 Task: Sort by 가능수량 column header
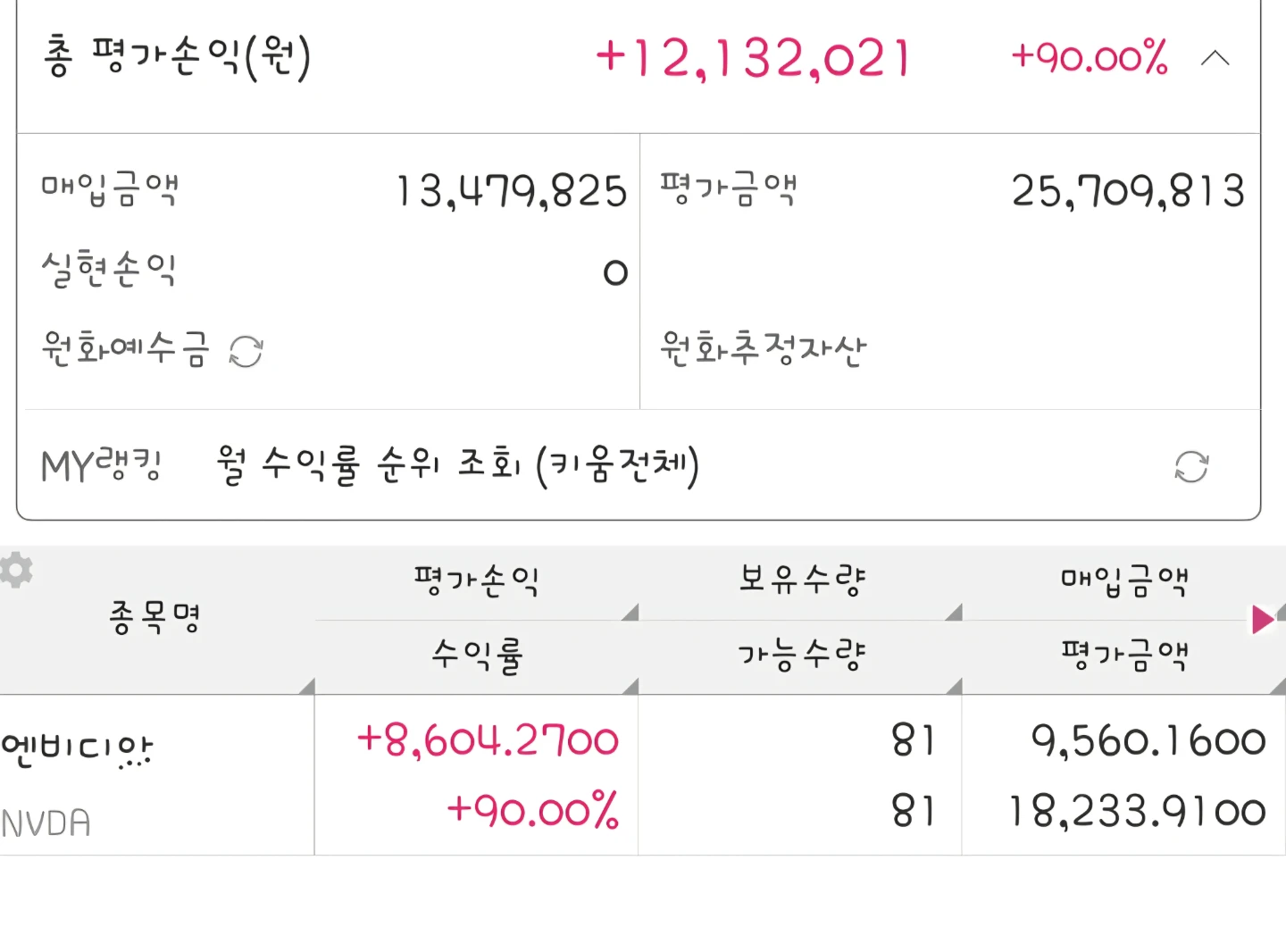(x=801, y=657)
